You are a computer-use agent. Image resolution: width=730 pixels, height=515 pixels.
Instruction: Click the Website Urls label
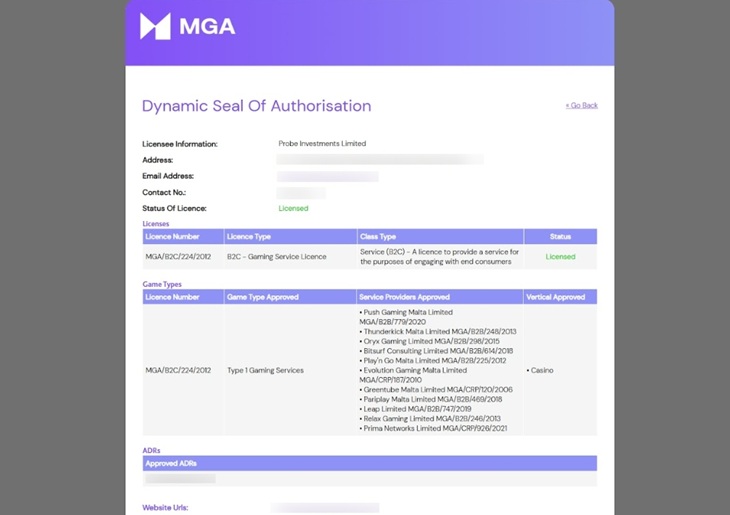(165, 508)
